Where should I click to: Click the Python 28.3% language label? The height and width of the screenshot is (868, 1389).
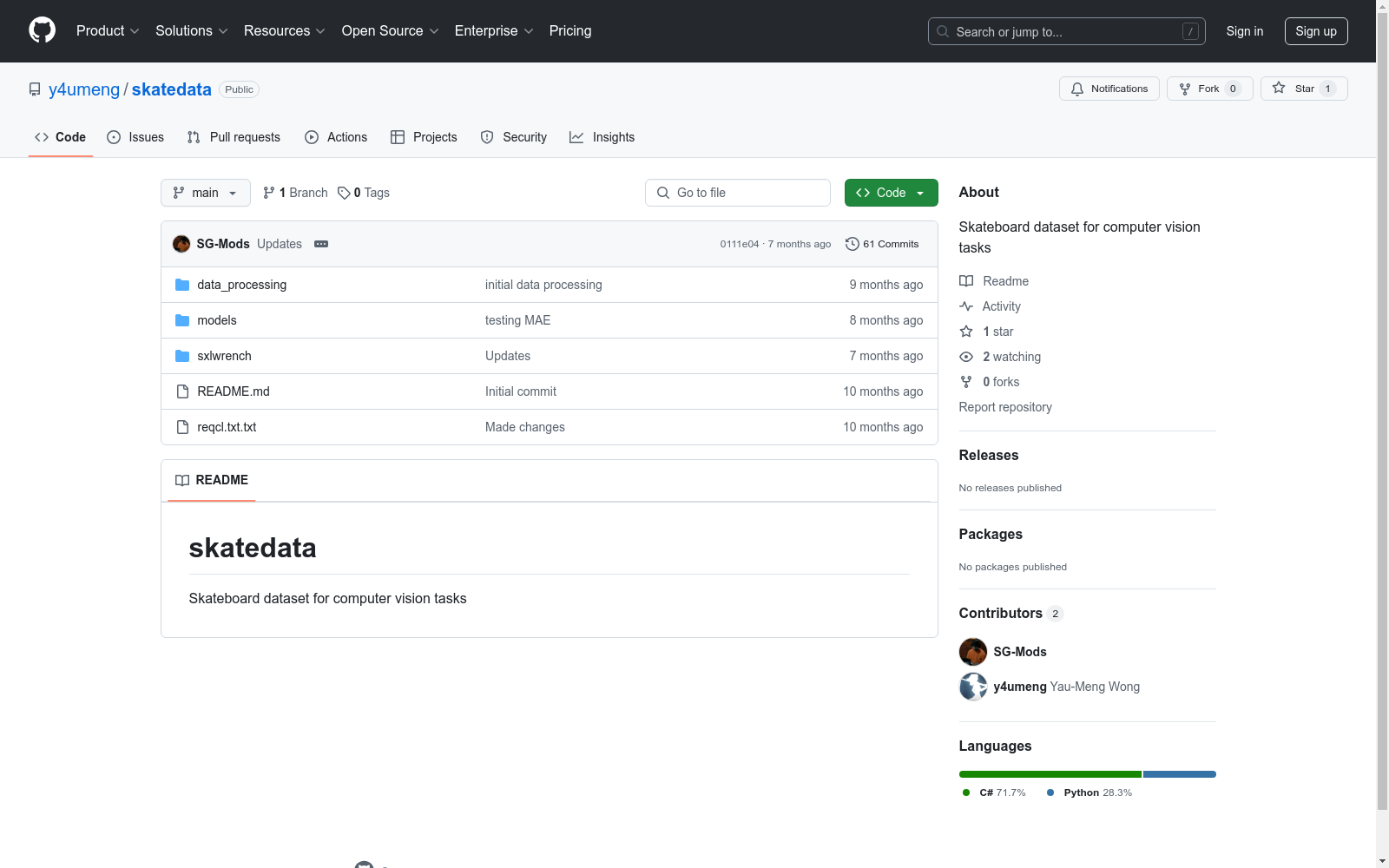(x=1089, y=792)
